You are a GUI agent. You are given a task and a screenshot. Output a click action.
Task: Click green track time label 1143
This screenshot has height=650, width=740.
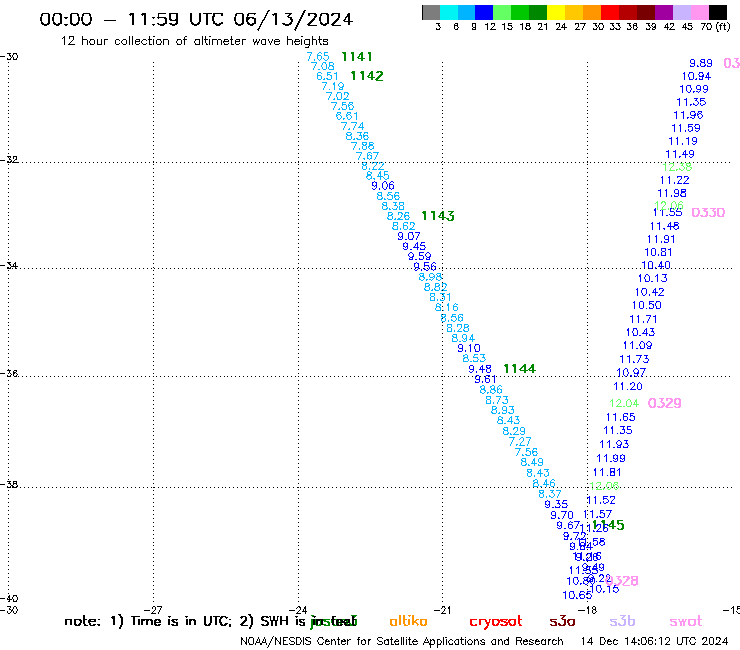tap(437, 216)
